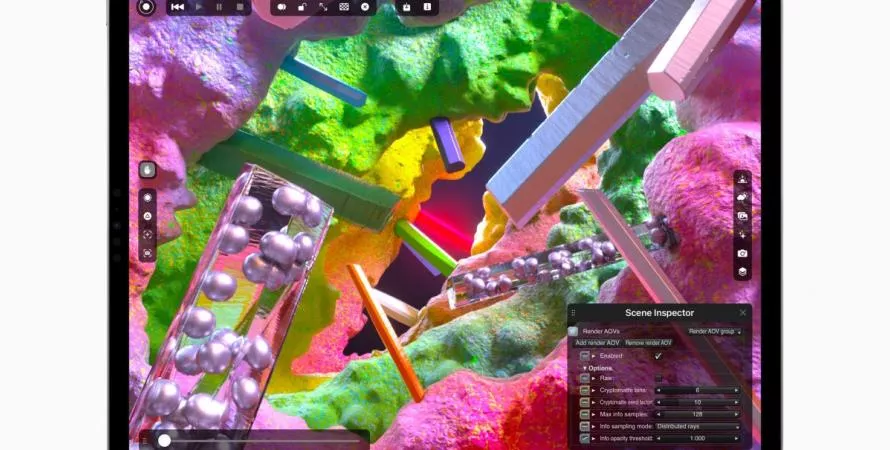Increase Cryptomatte seed factor with right arrow
The height and width of the screenshot is (450, 890).
click(x=737, y=402)
